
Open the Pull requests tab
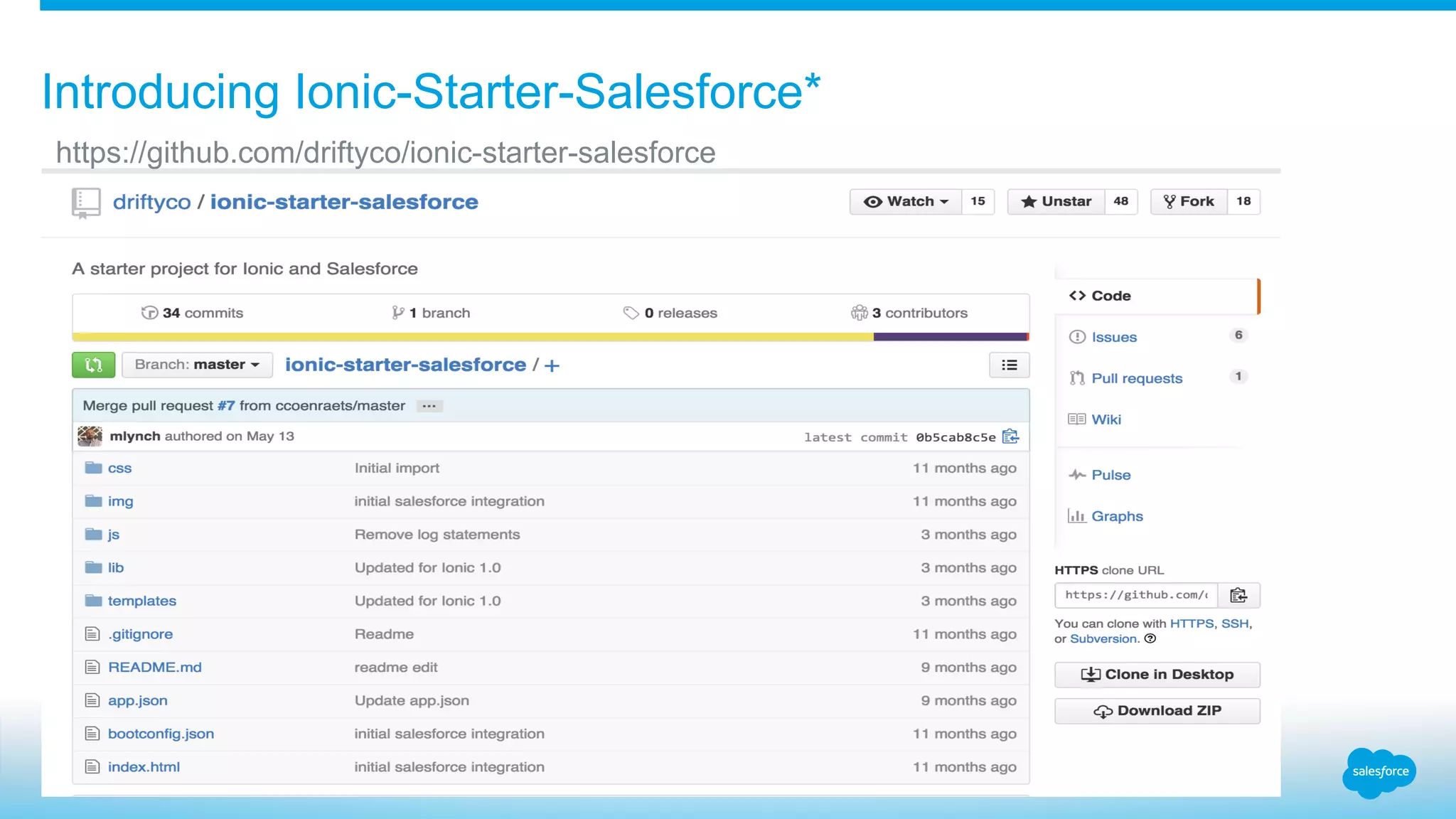tap(1137, 379)
